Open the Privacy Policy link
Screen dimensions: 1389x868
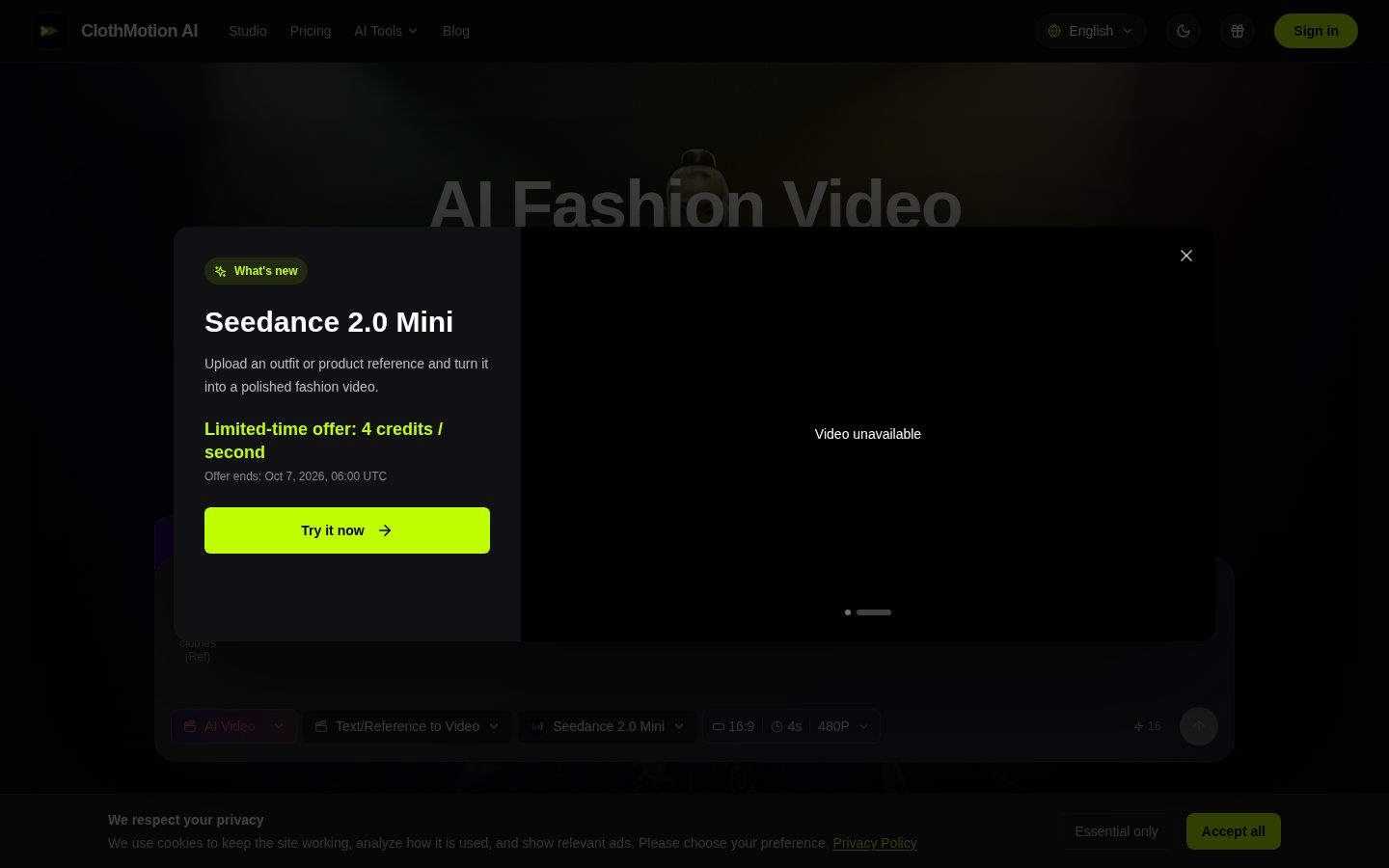point(875,843)
